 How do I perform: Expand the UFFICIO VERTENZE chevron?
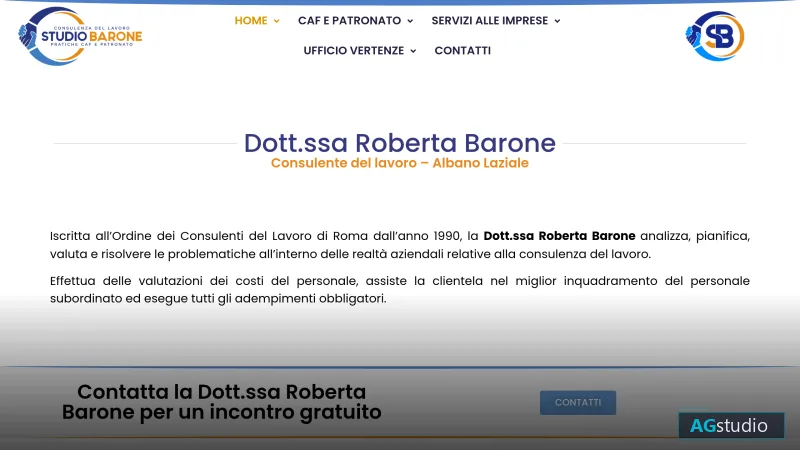(x=413, y=51)
